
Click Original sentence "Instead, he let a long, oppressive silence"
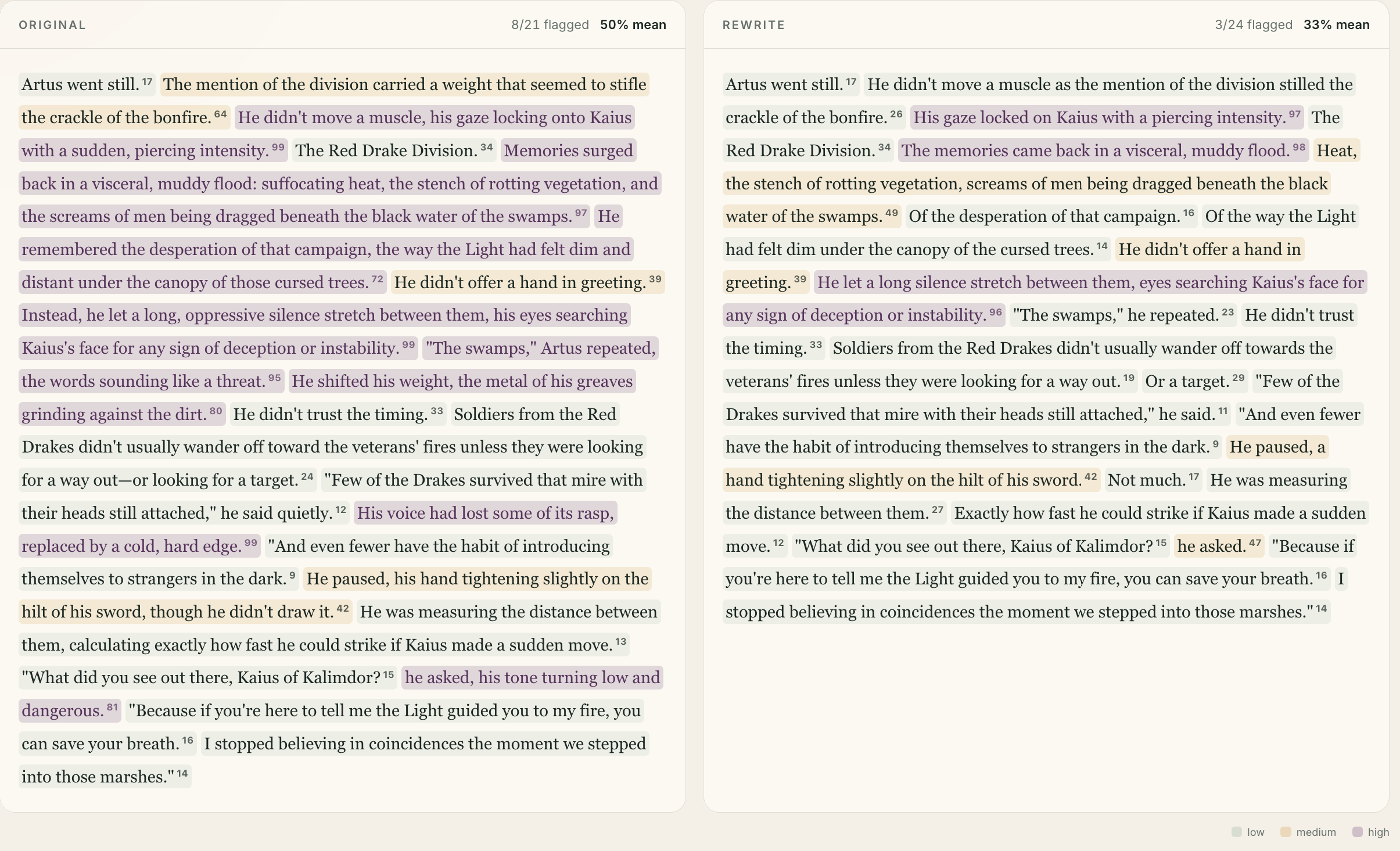(x=325, y=315)
